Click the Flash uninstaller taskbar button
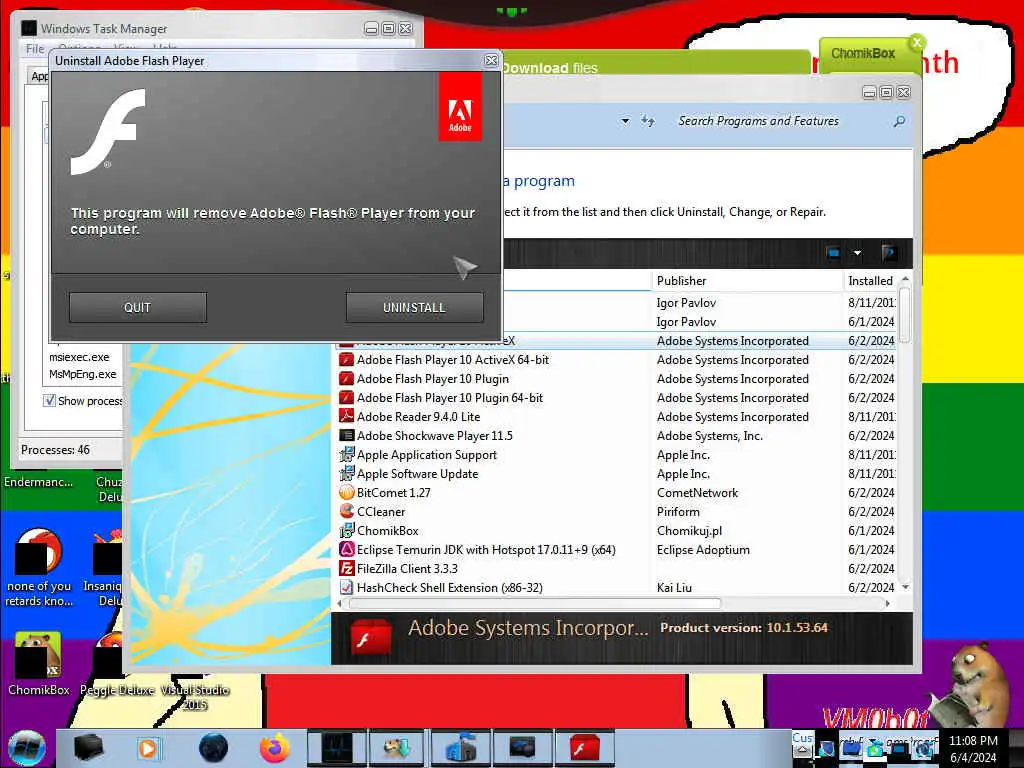Screen dimensions: 1024x768 584,748
